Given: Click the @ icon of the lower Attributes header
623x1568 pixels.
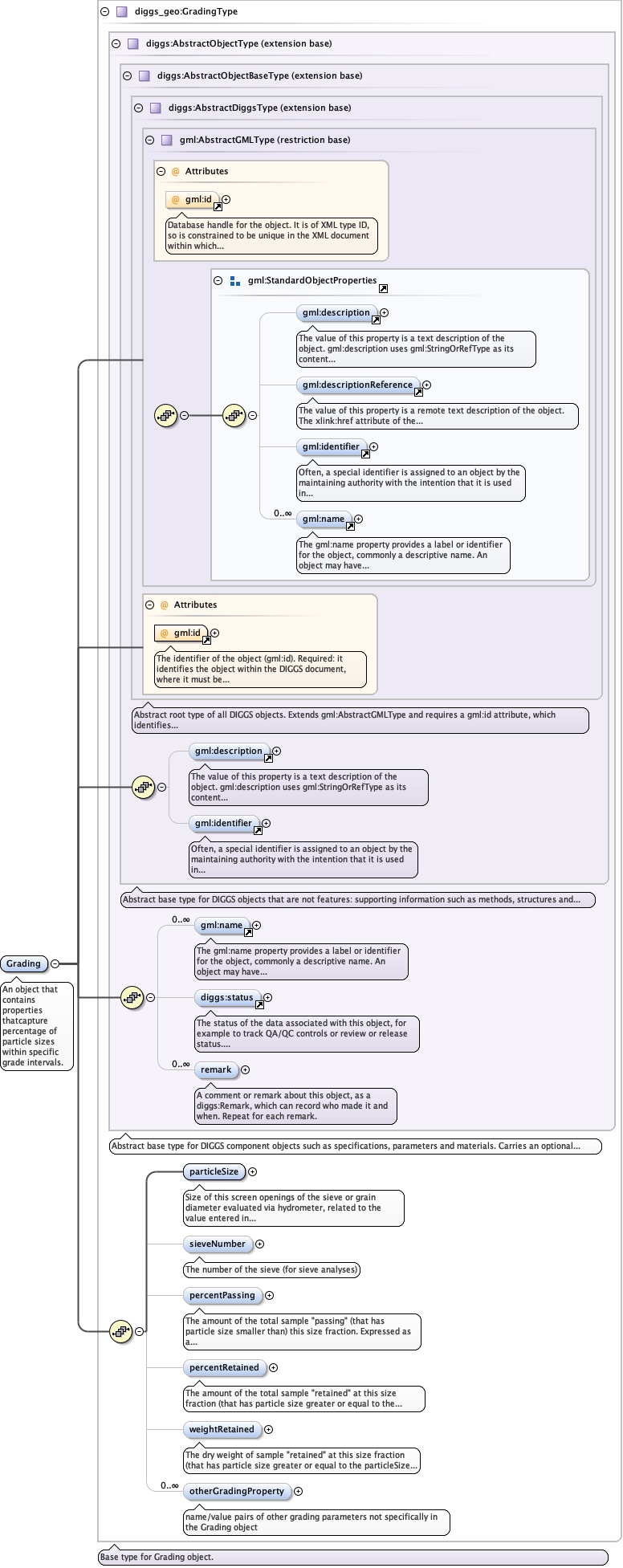Looking at the screenshot, I should click(x=165, y=605).
